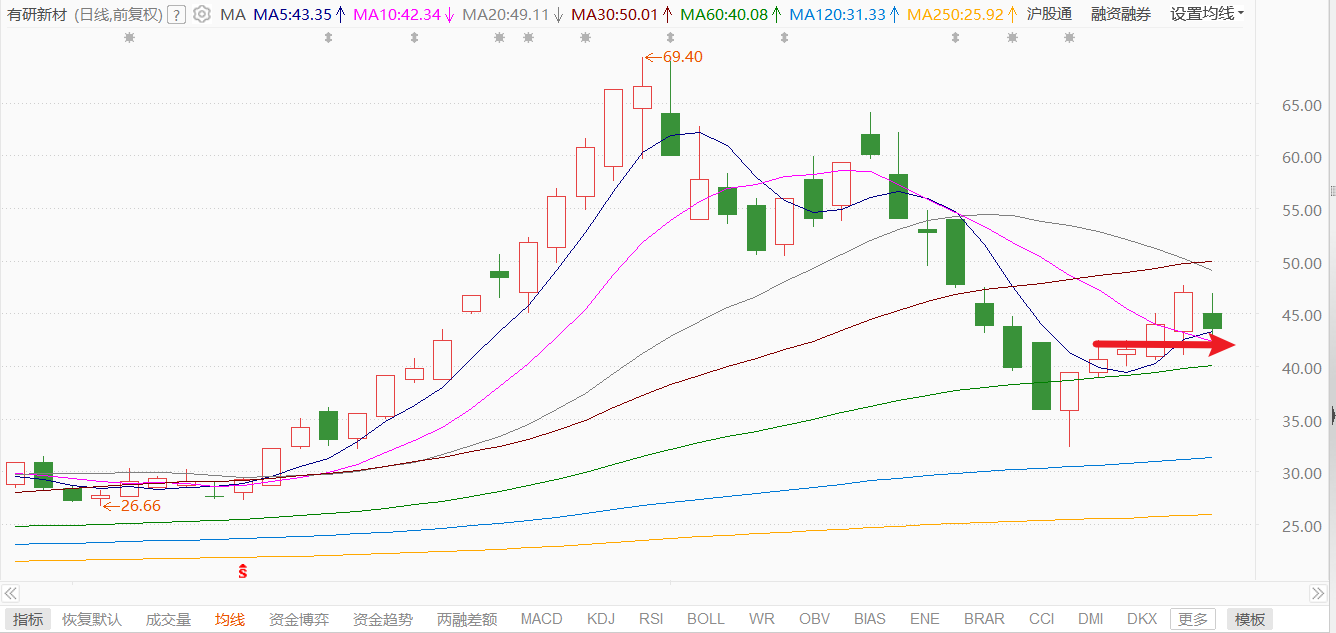Toggle the 沪股通 overlay
The image size is (1336, 633).
pyautogui.click(x=1049, y=14)
